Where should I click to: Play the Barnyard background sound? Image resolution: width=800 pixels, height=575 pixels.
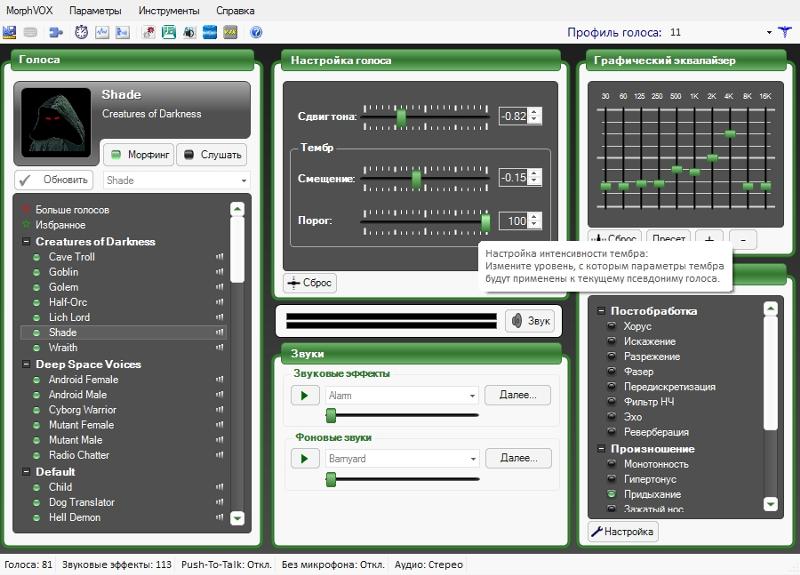[x=304, y=458]
